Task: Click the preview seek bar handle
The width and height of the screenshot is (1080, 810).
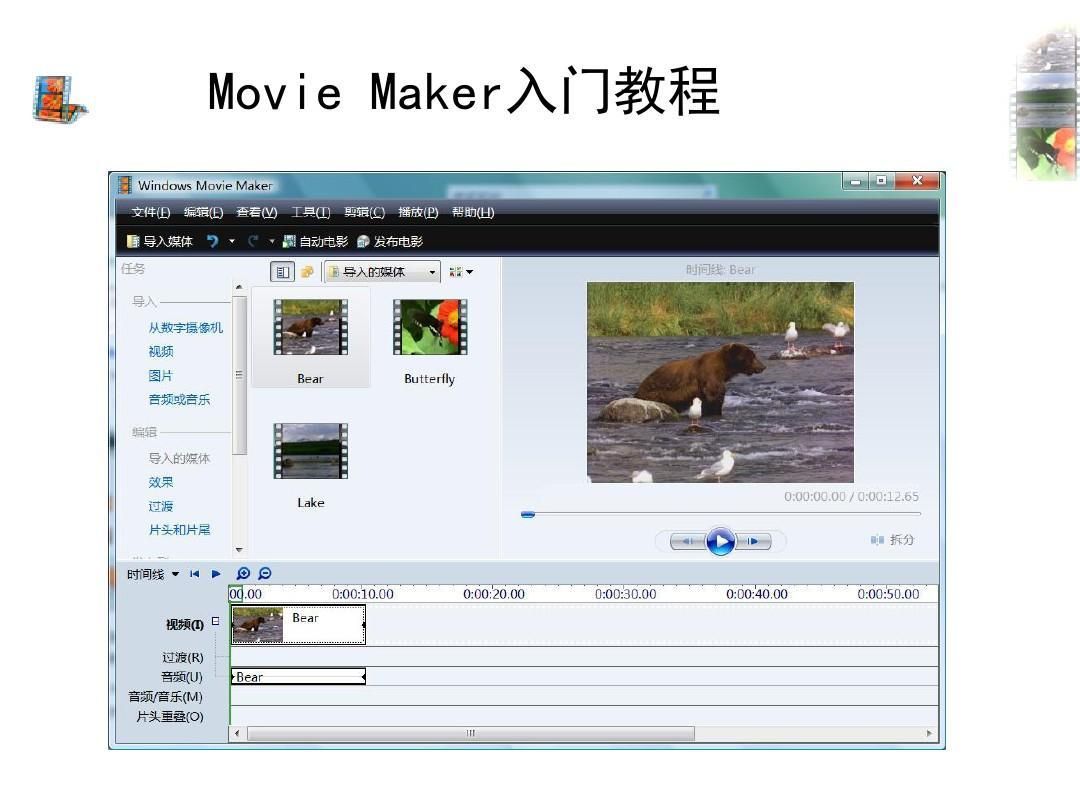Action: click(528, 514)
